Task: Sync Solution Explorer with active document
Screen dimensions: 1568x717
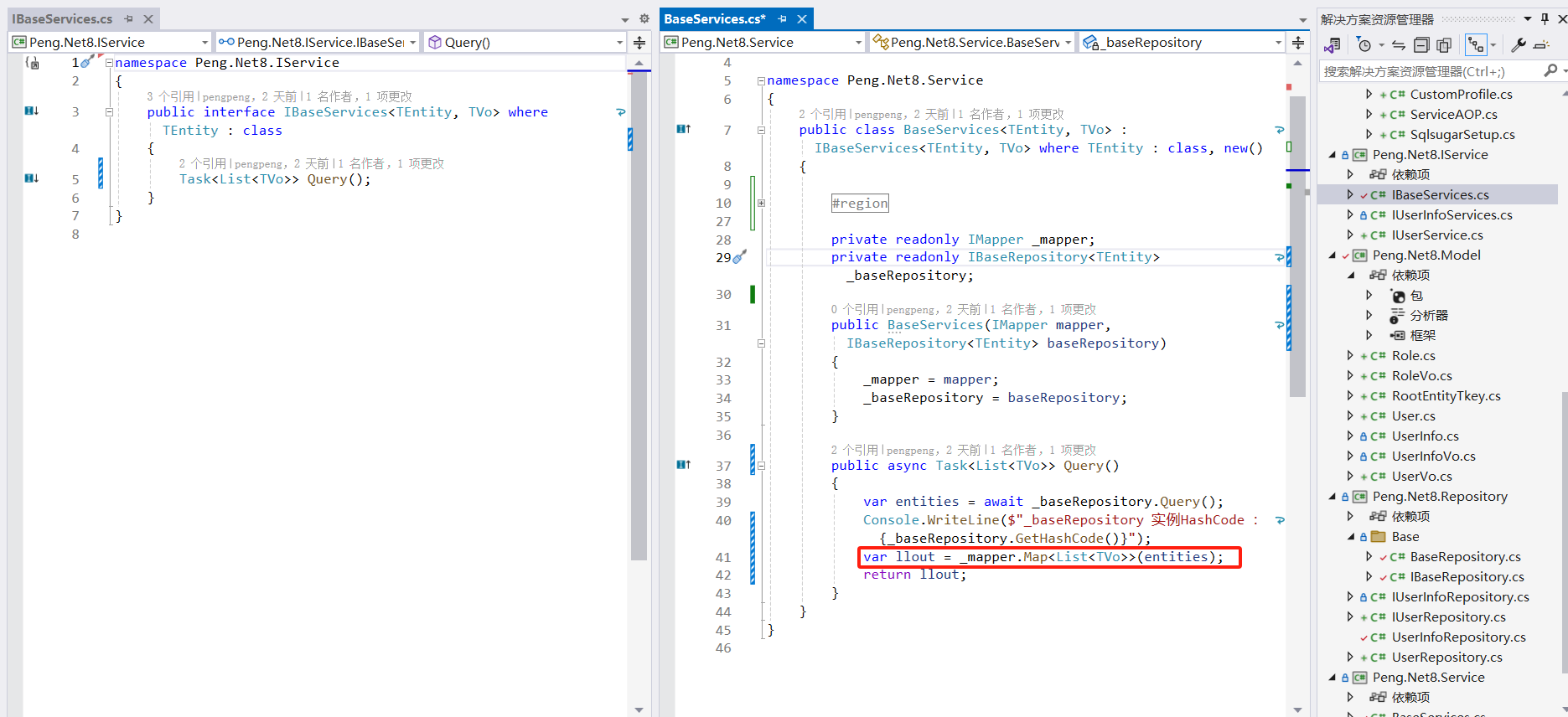Action: (x=1398, y=45)
